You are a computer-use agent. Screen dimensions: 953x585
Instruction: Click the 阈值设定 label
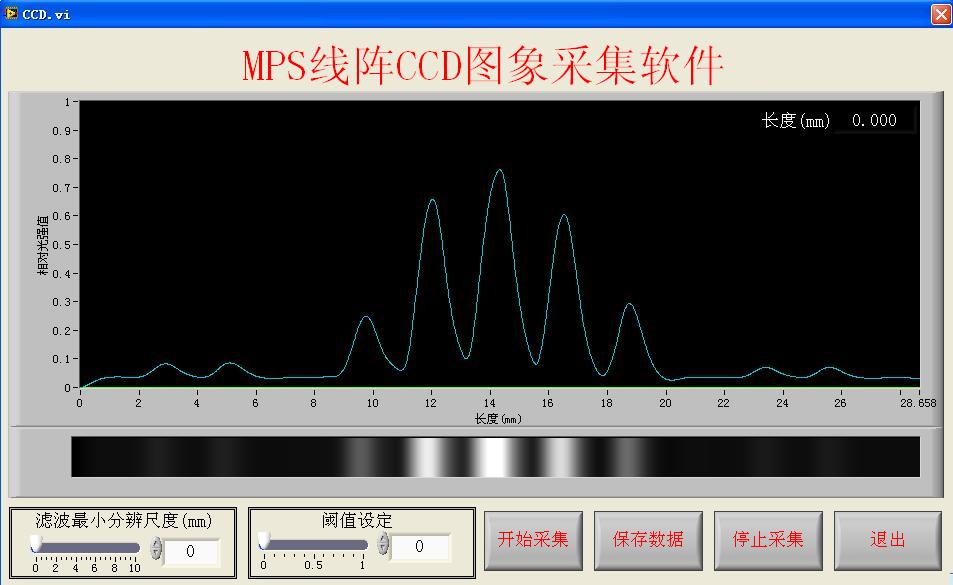tap(357, 521)
